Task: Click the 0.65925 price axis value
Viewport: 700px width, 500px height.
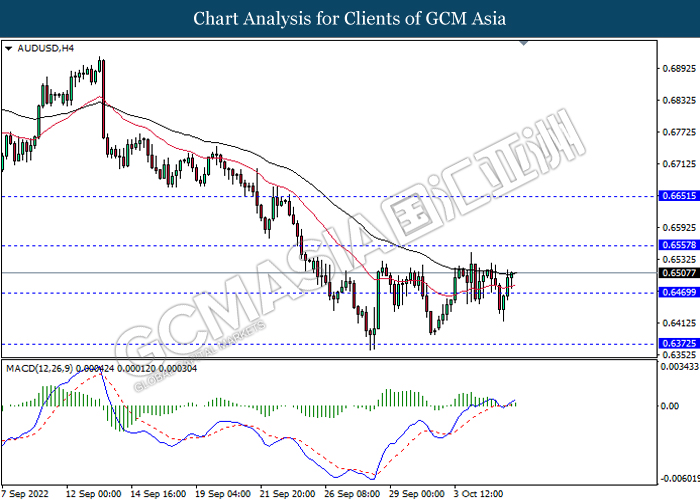Action: tap(679, 228)
